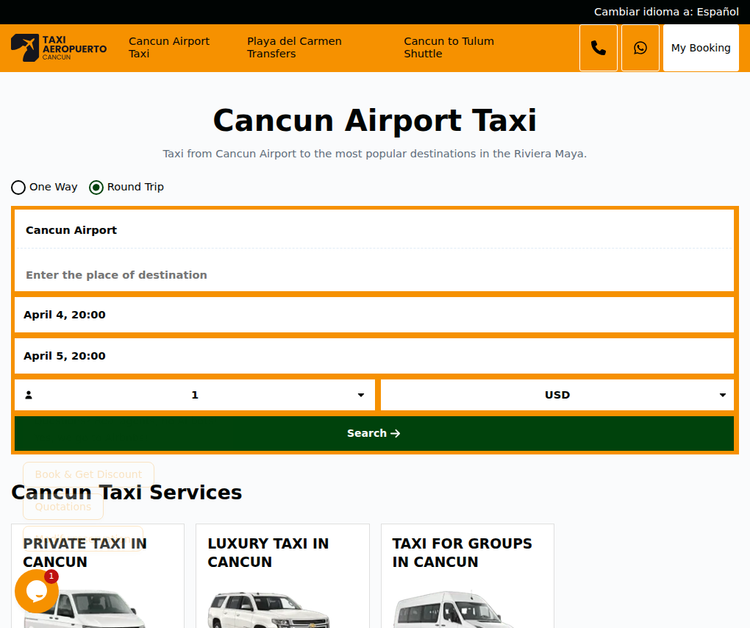Image resolution: width=750 pixels, height=628 pixels.
Task: Click the white SUV luxury taxi image
Action: click(268, 610)
